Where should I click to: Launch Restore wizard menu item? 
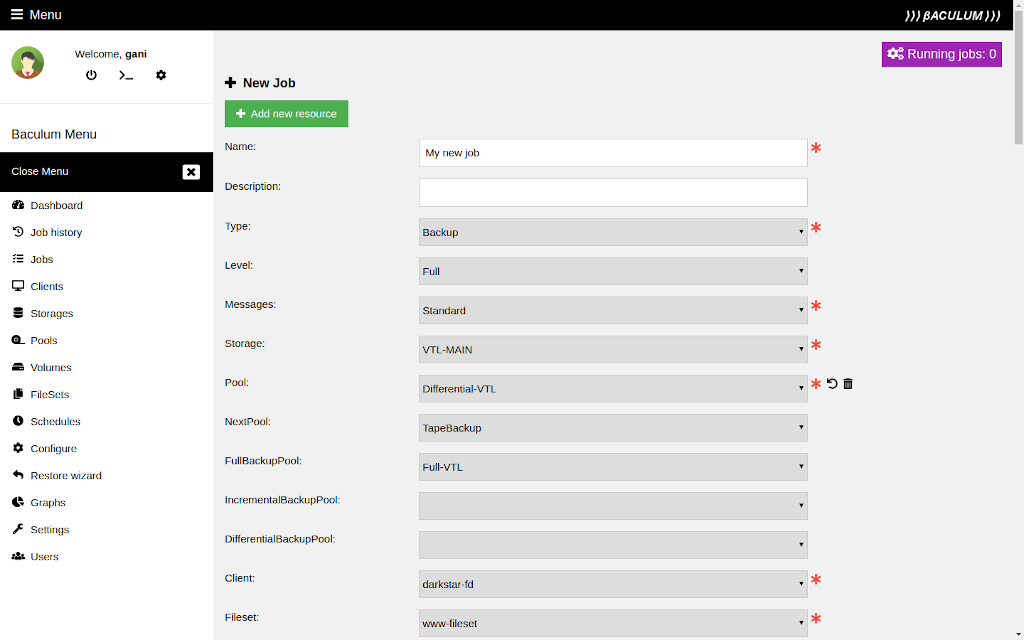coord(66,475)
